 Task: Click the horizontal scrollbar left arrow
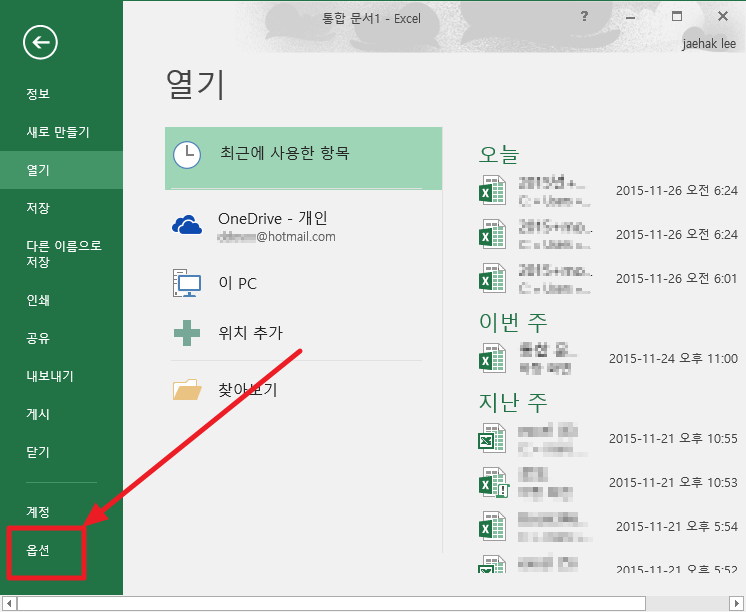coord(8,603)
